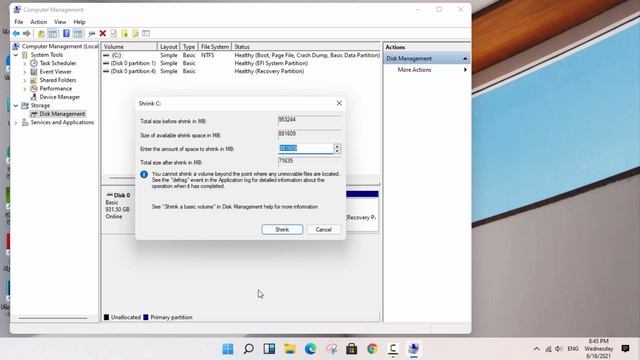Image resolution: width=640 pixels, height=360 pixels.
Task: Expand the Shared Folders node
Action: coord(24,80)
